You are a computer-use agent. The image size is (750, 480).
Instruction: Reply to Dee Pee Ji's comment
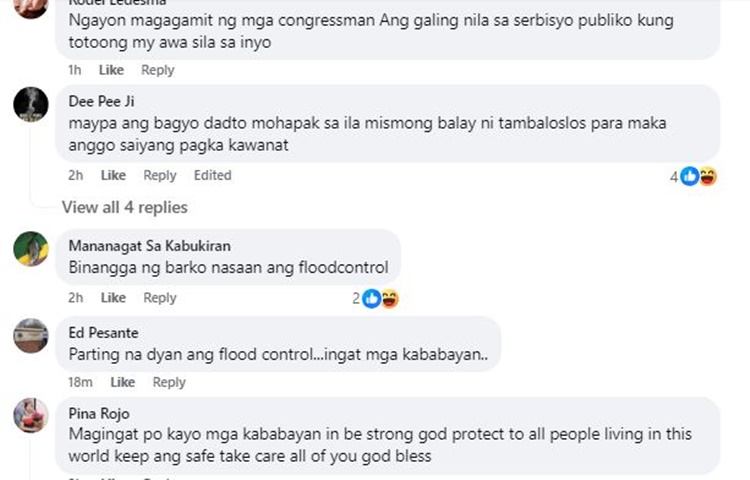click(159, 175)
